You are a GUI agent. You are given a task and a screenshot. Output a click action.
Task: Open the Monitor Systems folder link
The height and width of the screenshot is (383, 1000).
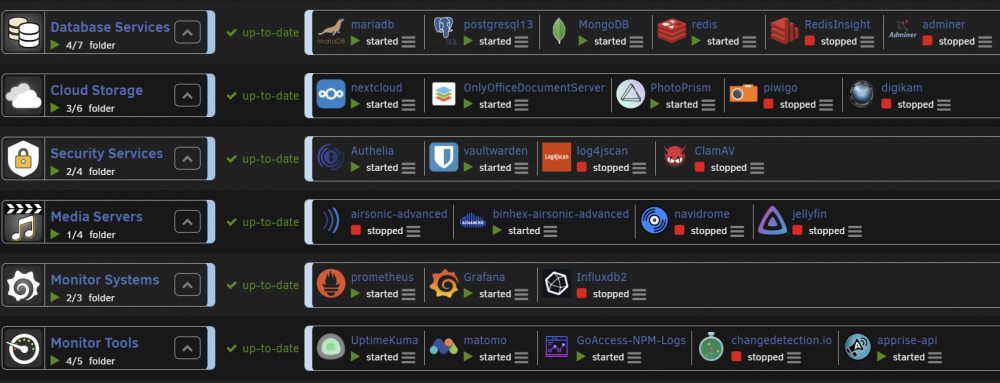pyautogui.click(x=105, y=280)
